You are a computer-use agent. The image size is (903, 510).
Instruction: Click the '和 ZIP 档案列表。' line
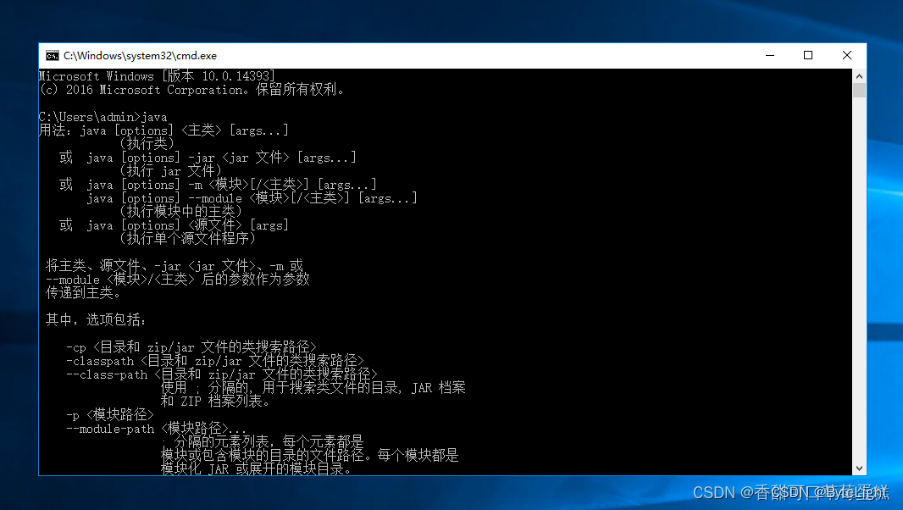[215, 402]
